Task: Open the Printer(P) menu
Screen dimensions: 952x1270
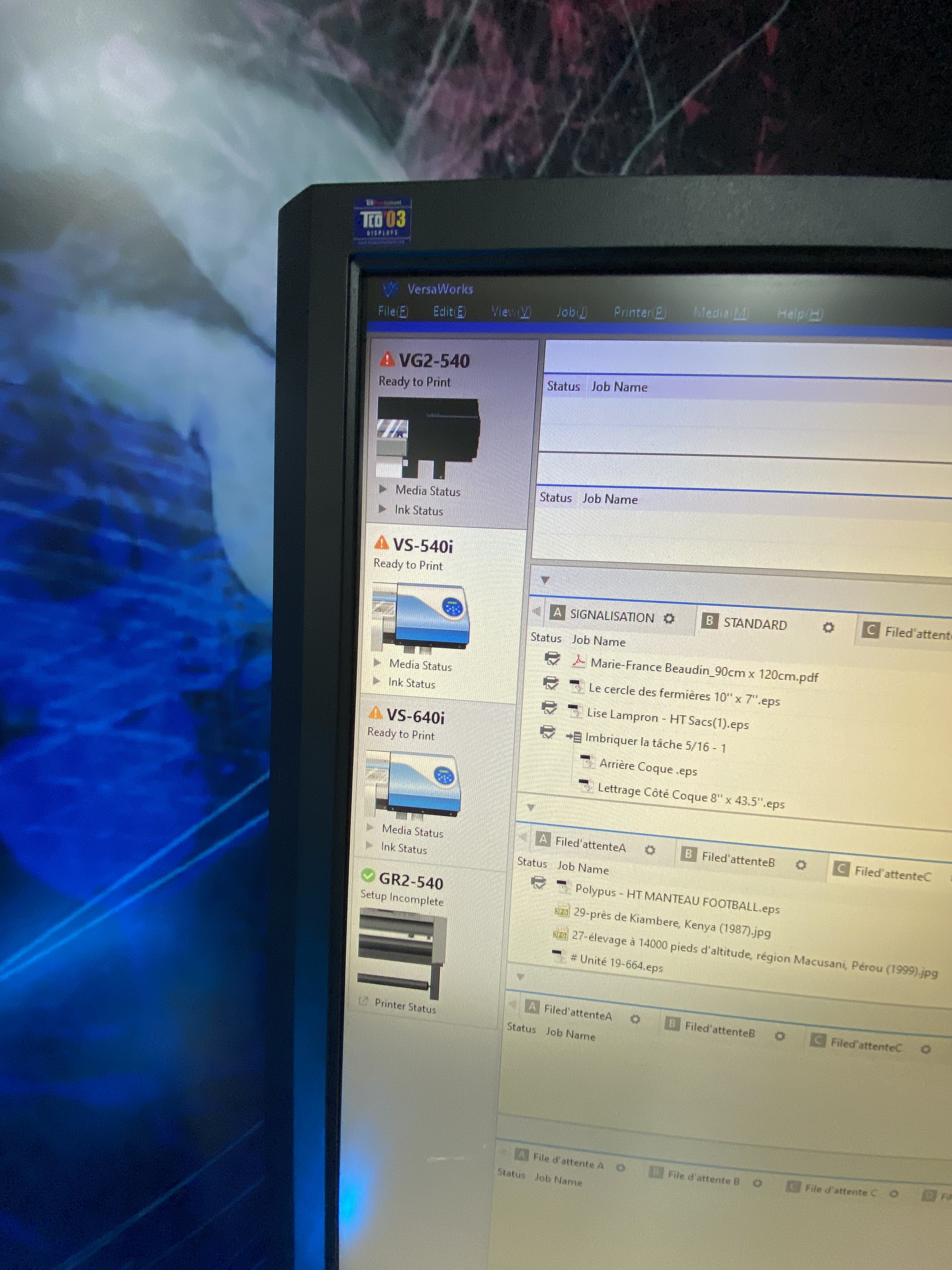Action: coord(640,312)
